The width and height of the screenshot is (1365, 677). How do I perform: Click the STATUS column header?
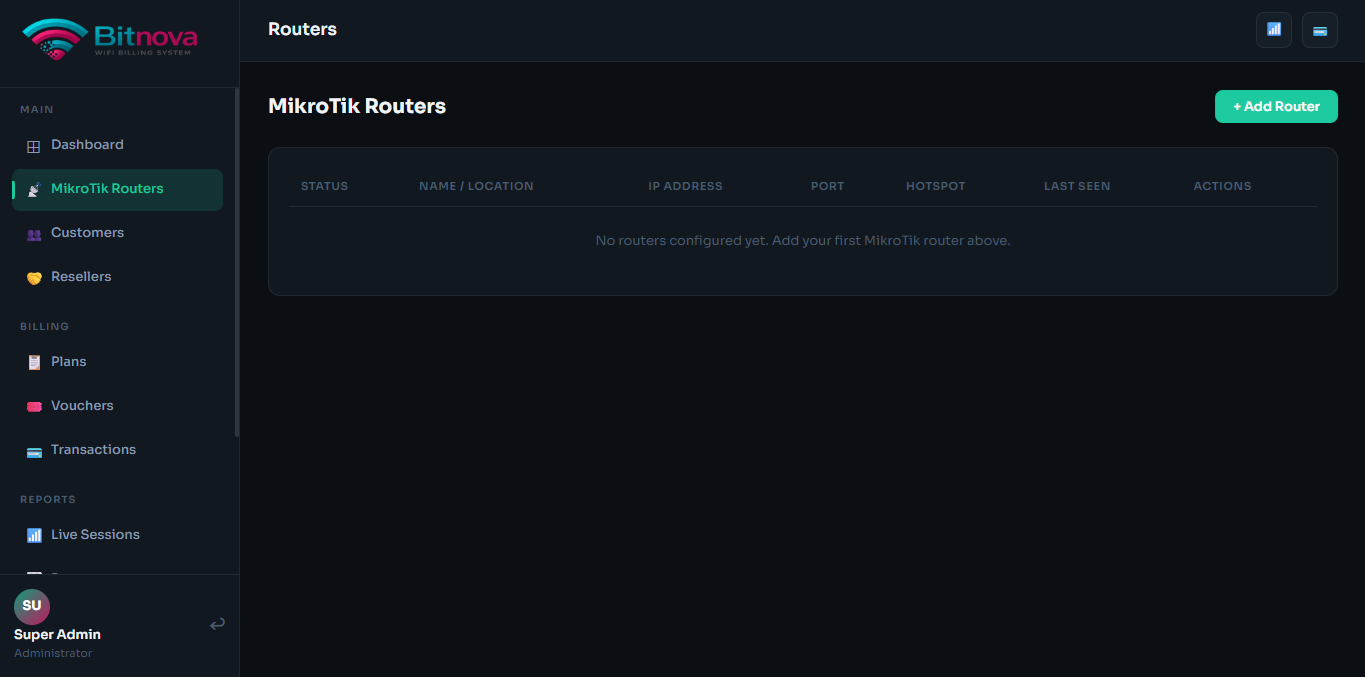324,186
